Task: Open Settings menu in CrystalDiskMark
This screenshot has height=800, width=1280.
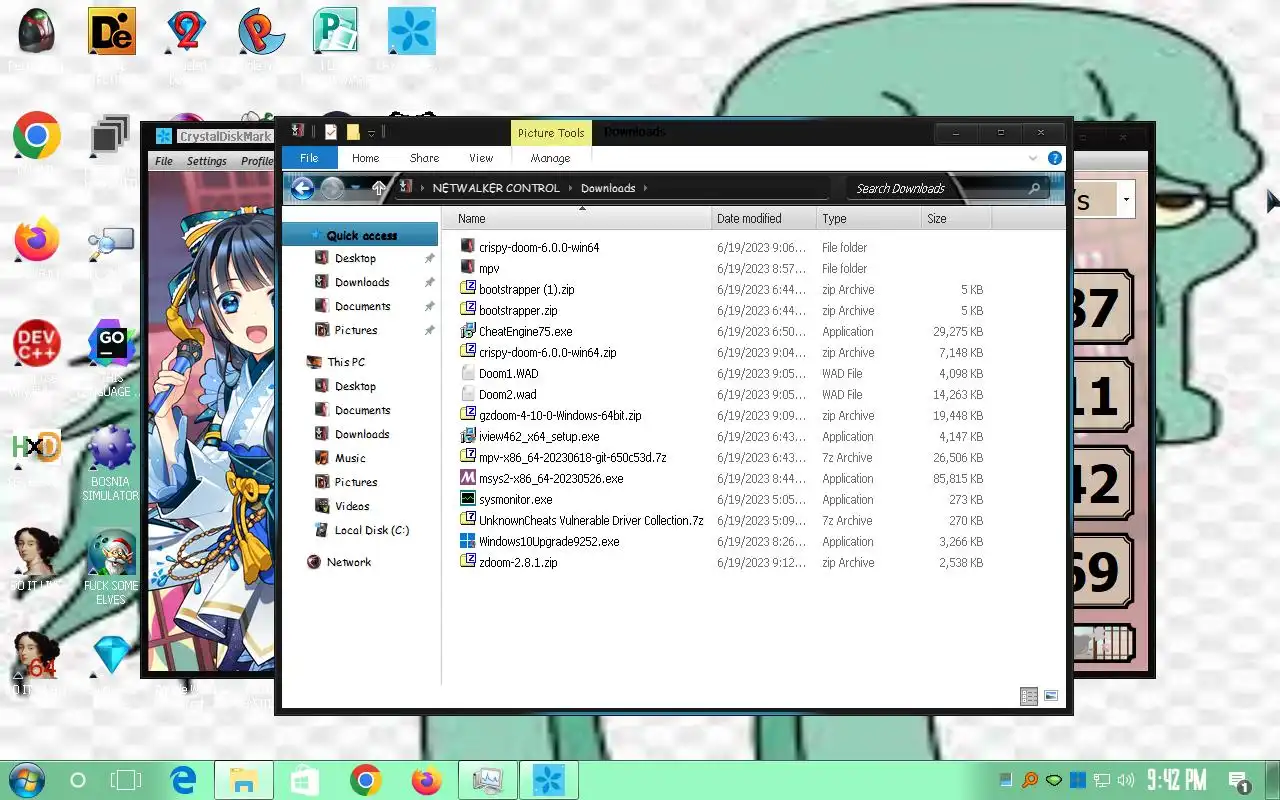Action: [206, 161]
